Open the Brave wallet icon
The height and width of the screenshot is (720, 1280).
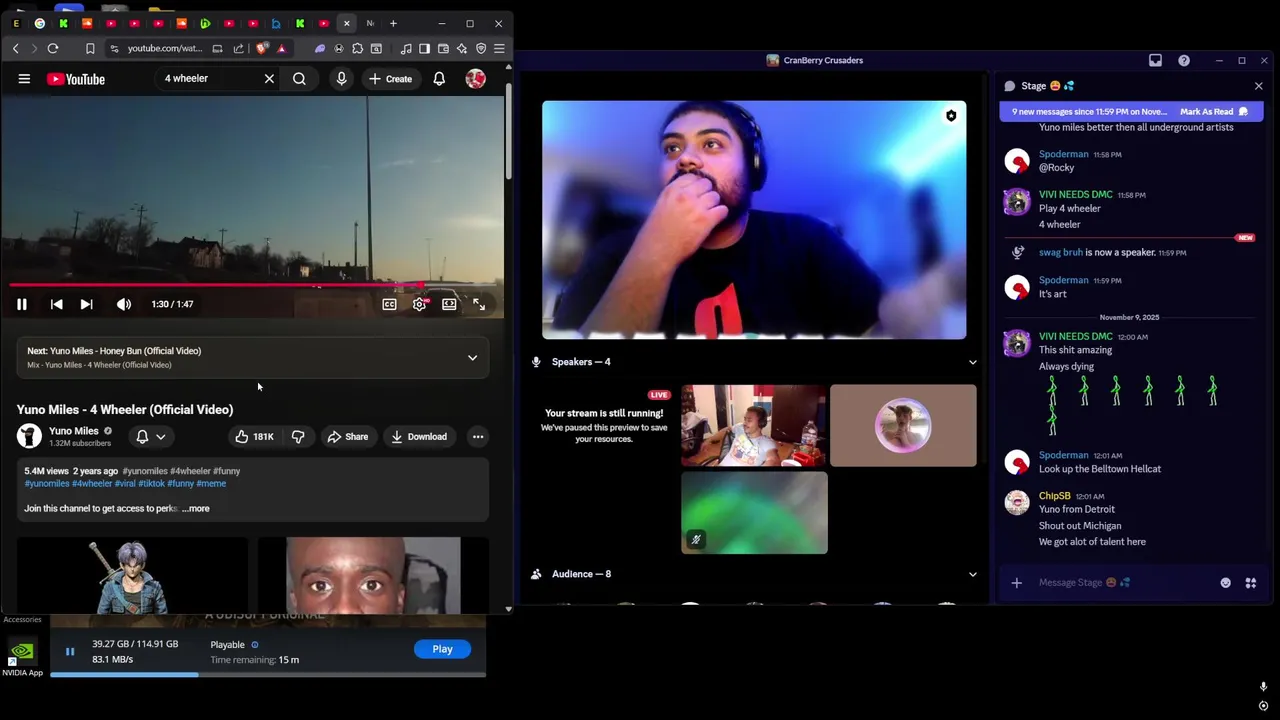pos(443,48)
